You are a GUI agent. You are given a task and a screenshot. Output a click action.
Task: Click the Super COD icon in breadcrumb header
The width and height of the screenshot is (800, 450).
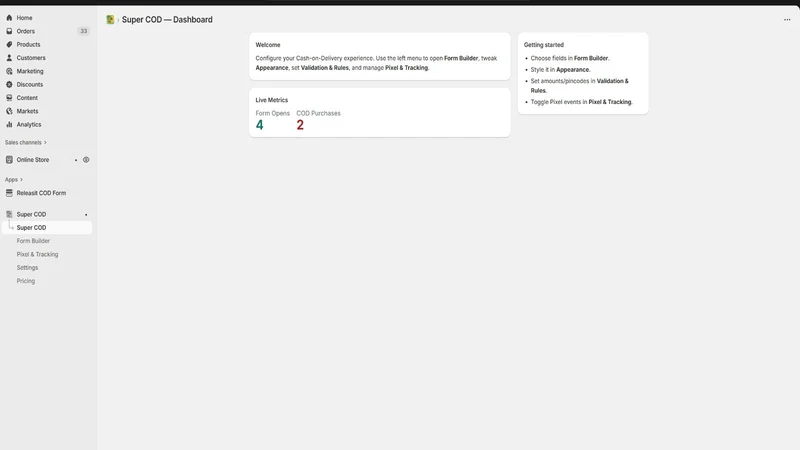110,19
